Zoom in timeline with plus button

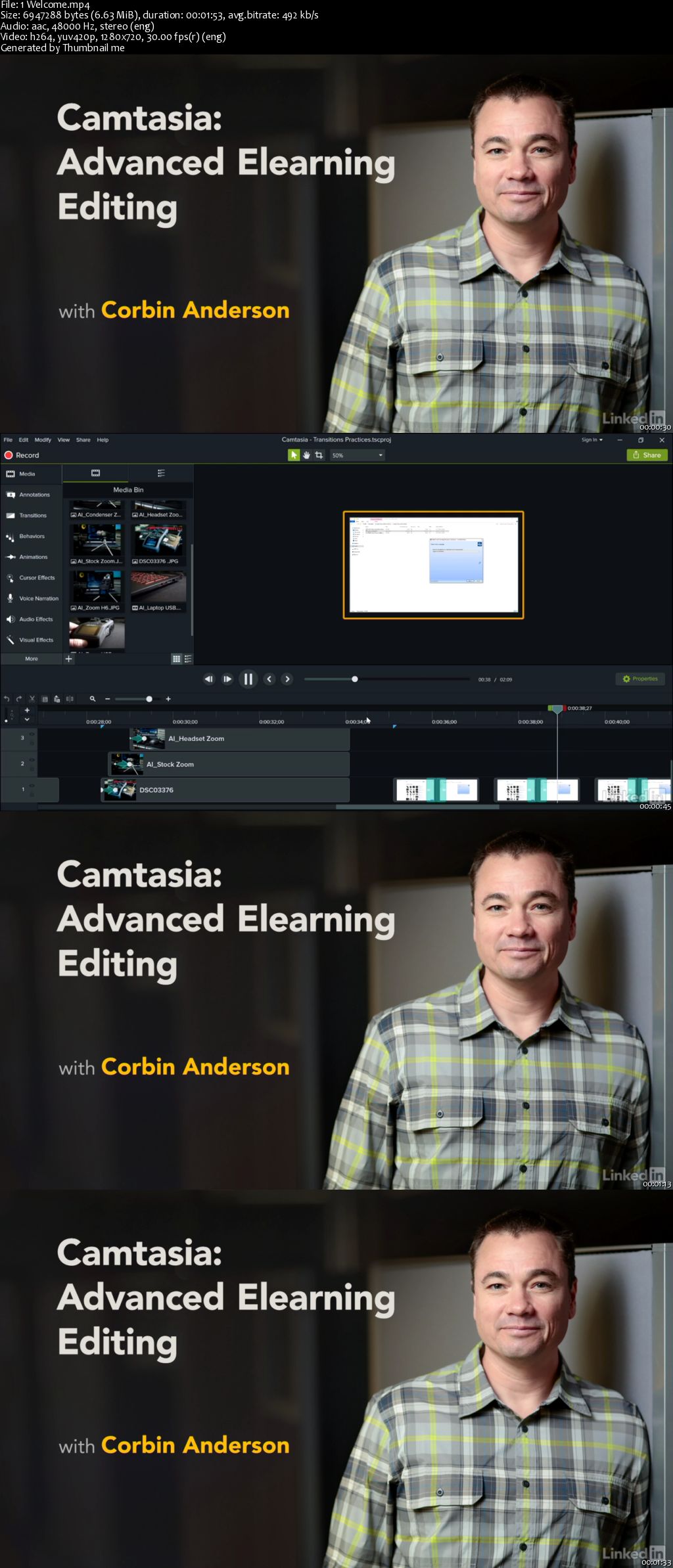[x=168, y=699]
